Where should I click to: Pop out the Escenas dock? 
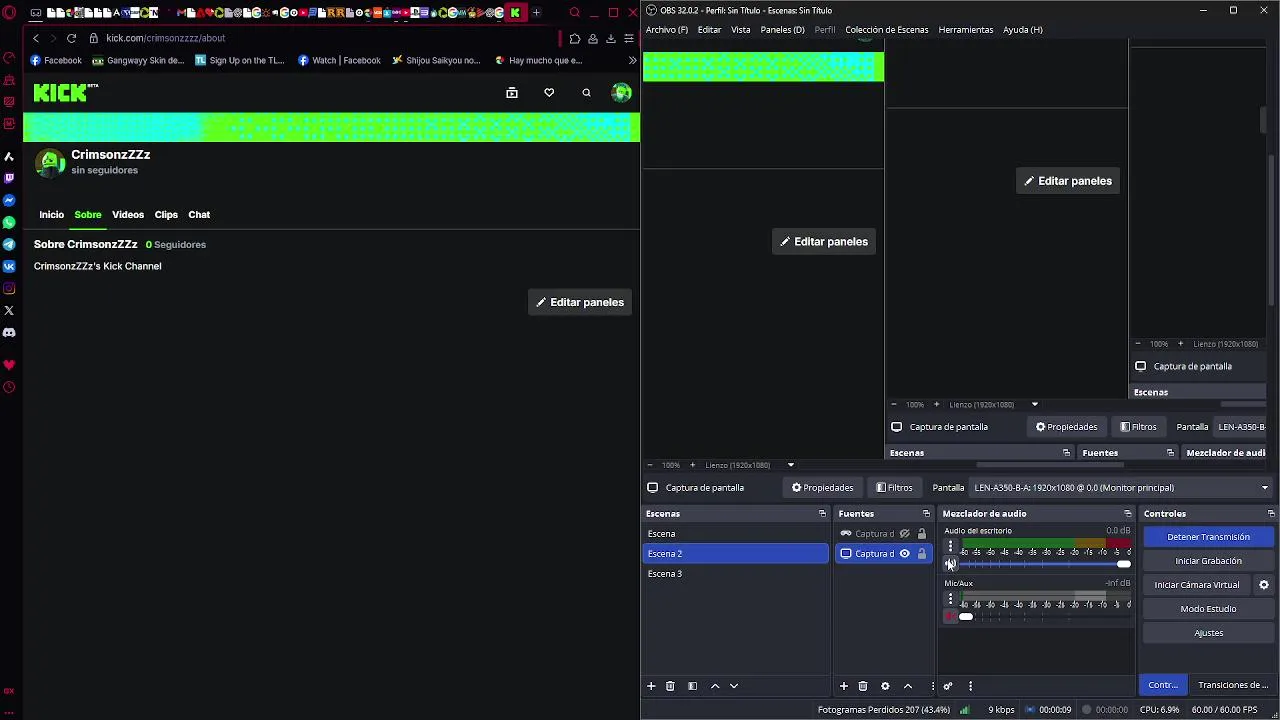pyautogui.click(x=822, y=514)
